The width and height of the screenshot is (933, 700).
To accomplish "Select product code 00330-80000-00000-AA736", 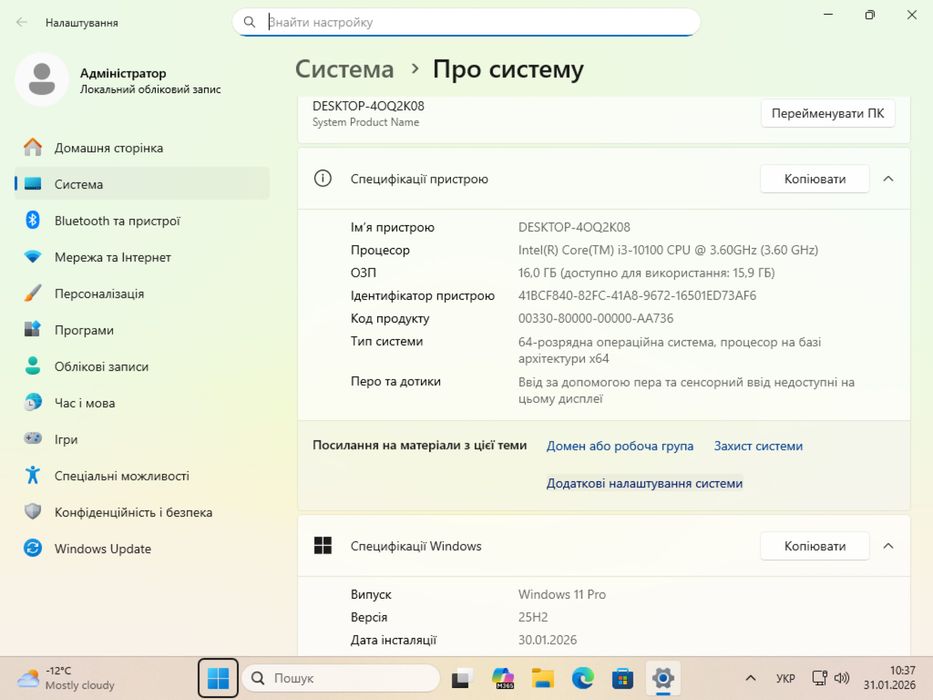I will coord(596,318).
